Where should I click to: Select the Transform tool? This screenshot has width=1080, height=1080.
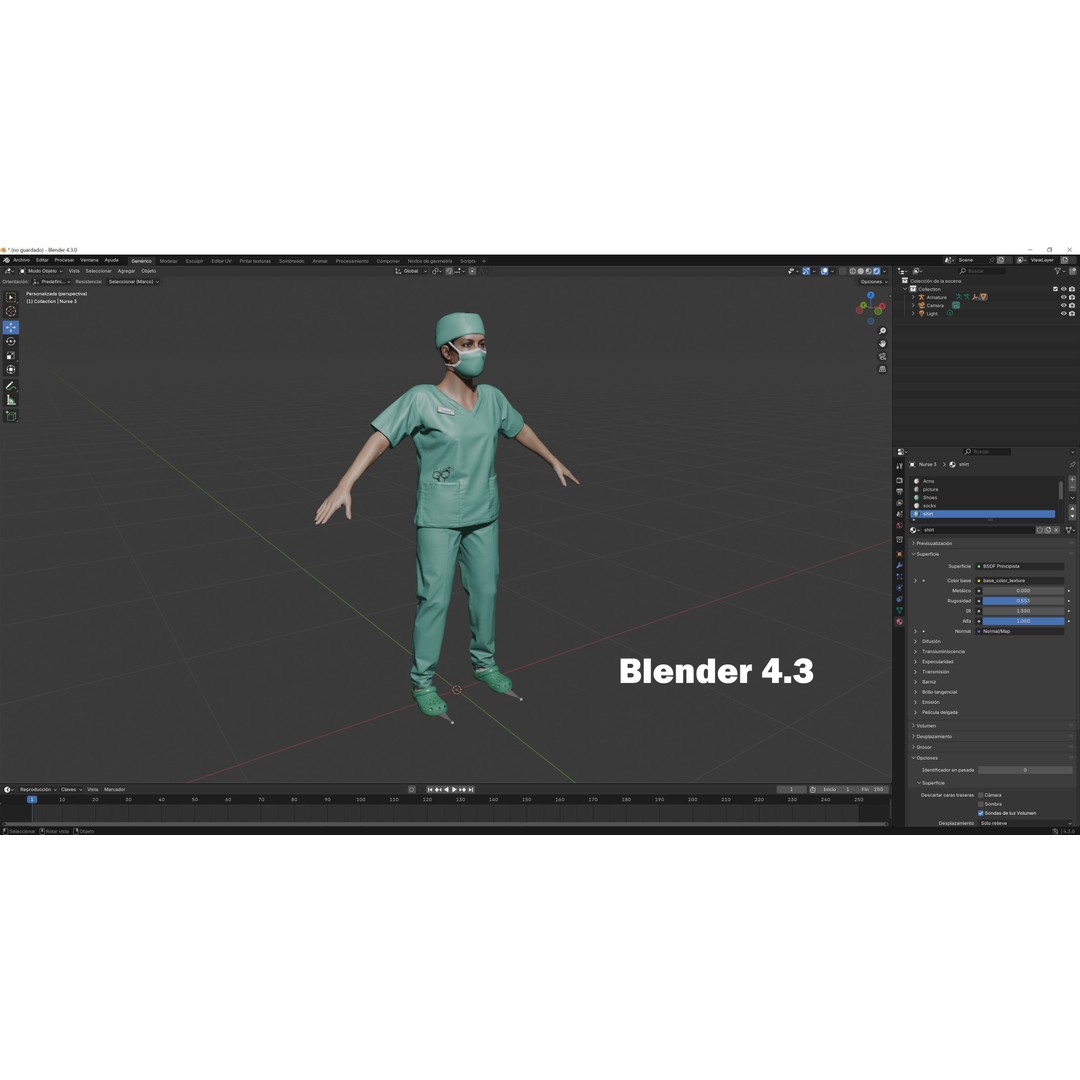point(10,370)
